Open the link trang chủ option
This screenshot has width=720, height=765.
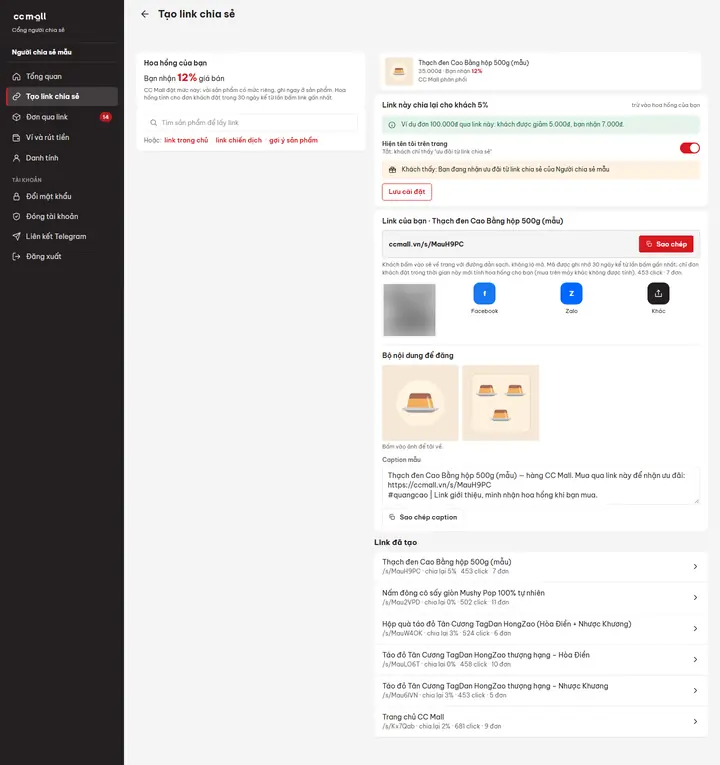point(186,141)
